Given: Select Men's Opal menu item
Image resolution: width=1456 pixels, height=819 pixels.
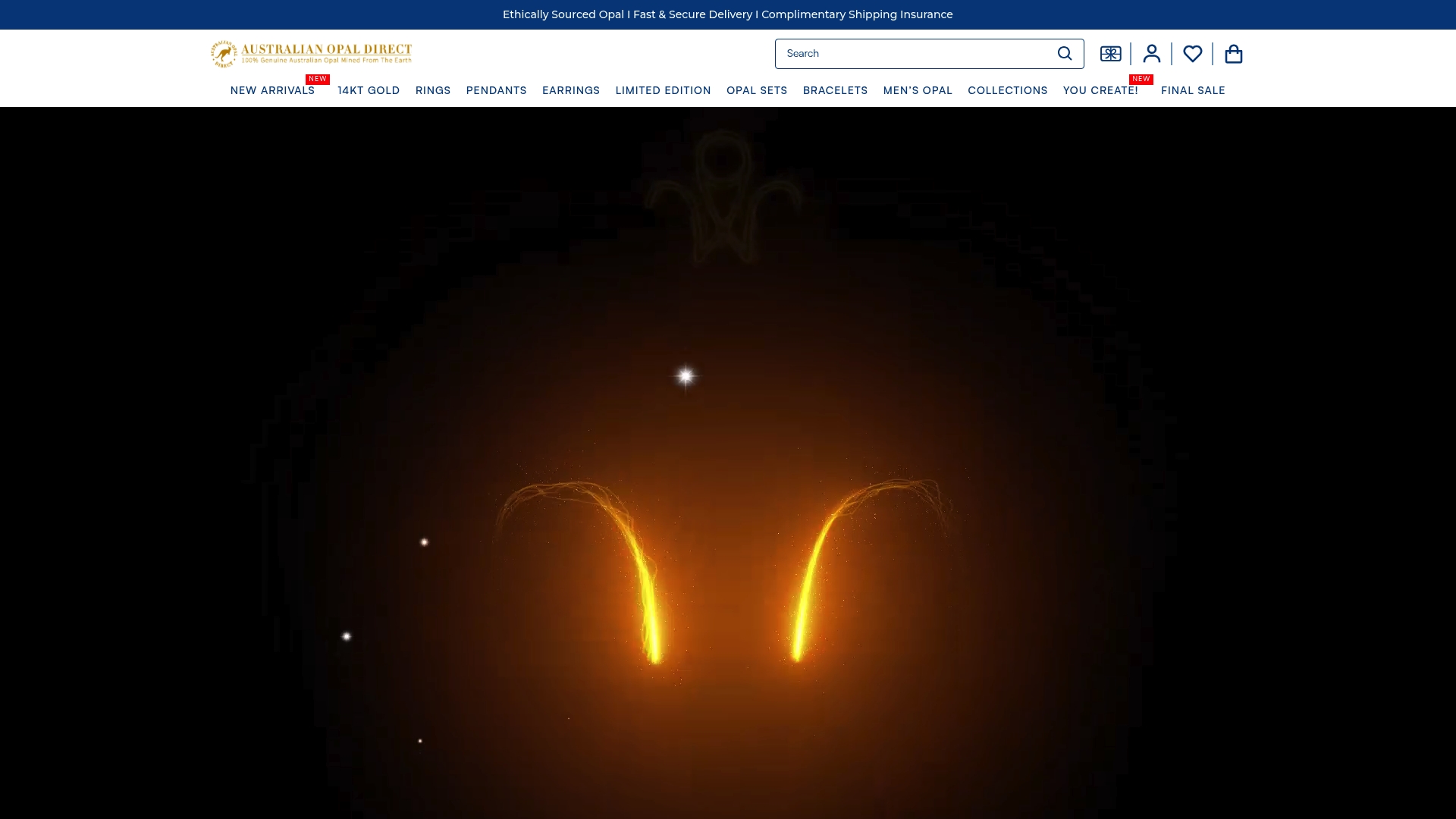Looking at the screenshot, I should pos(918,90).
